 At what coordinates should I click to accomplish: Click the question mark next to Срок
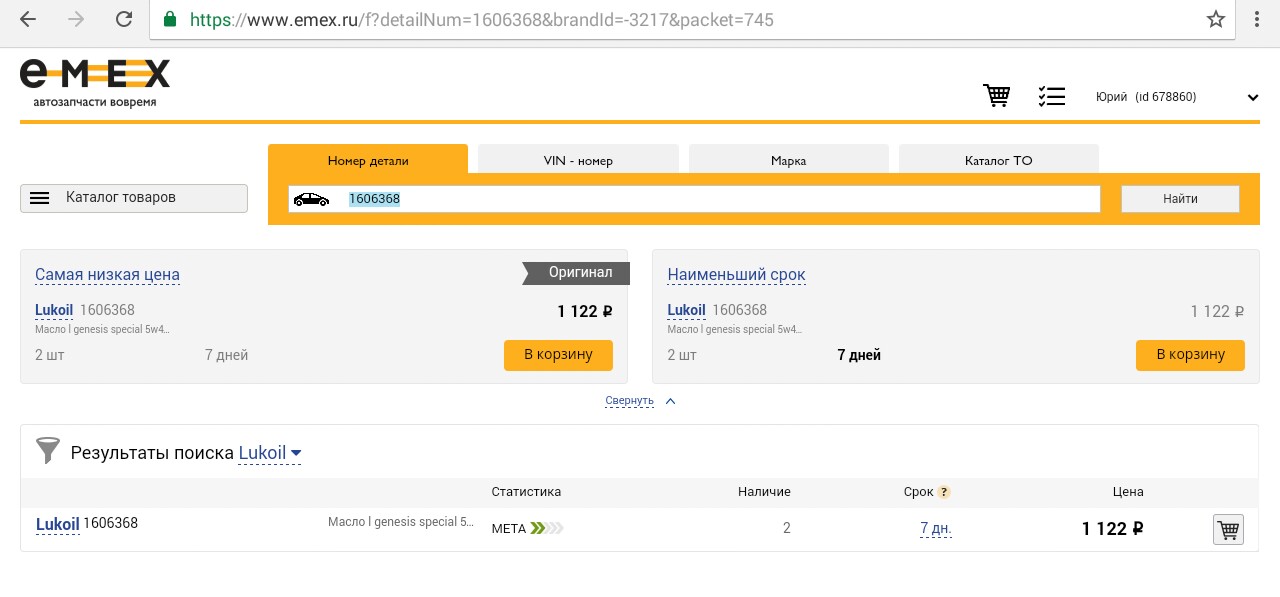point(944,492)
